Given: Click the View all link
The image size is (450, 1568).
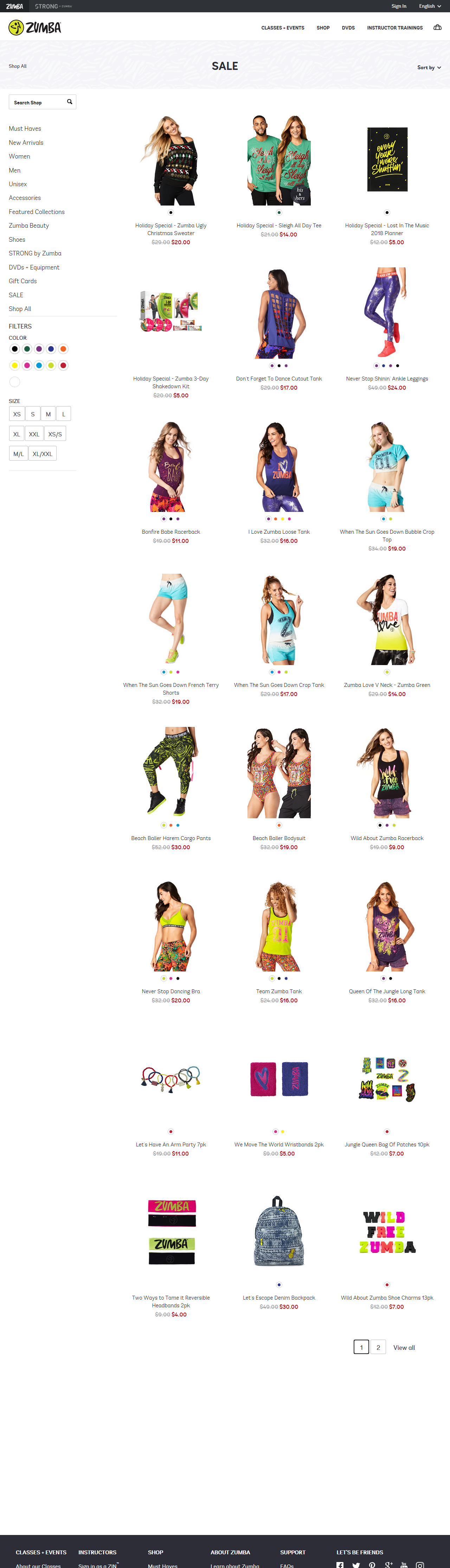Looking at the screenshot, I should [x=404, y=1348].
